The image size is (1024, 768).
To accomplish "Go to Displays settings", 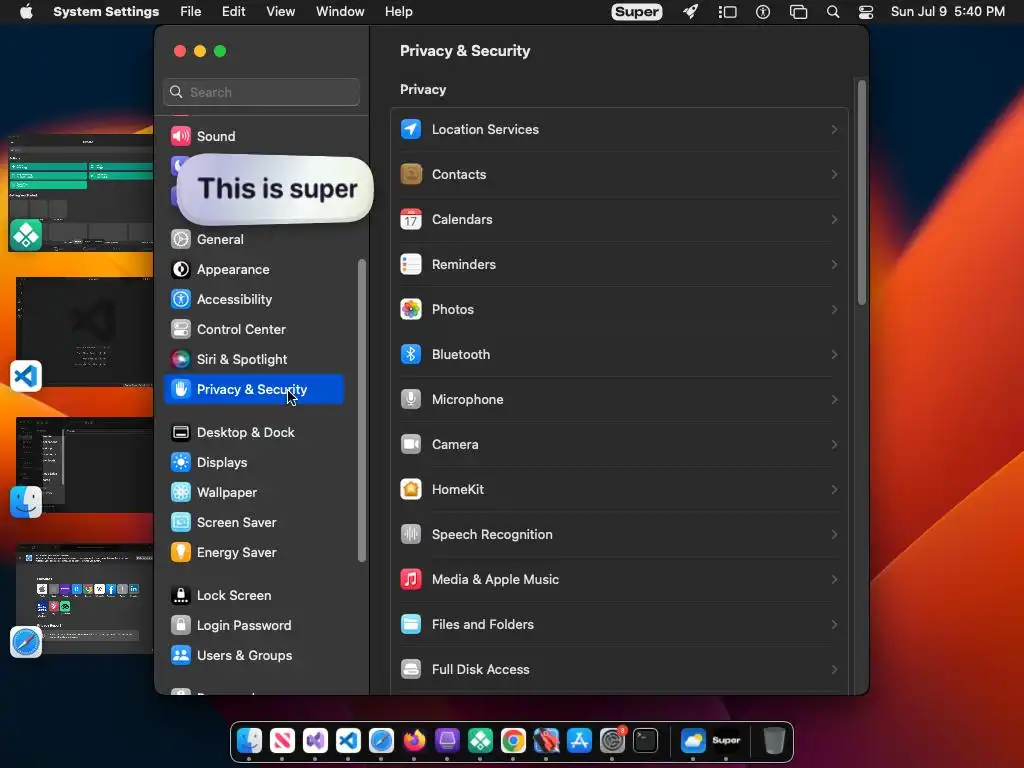I will coord(253,462).
